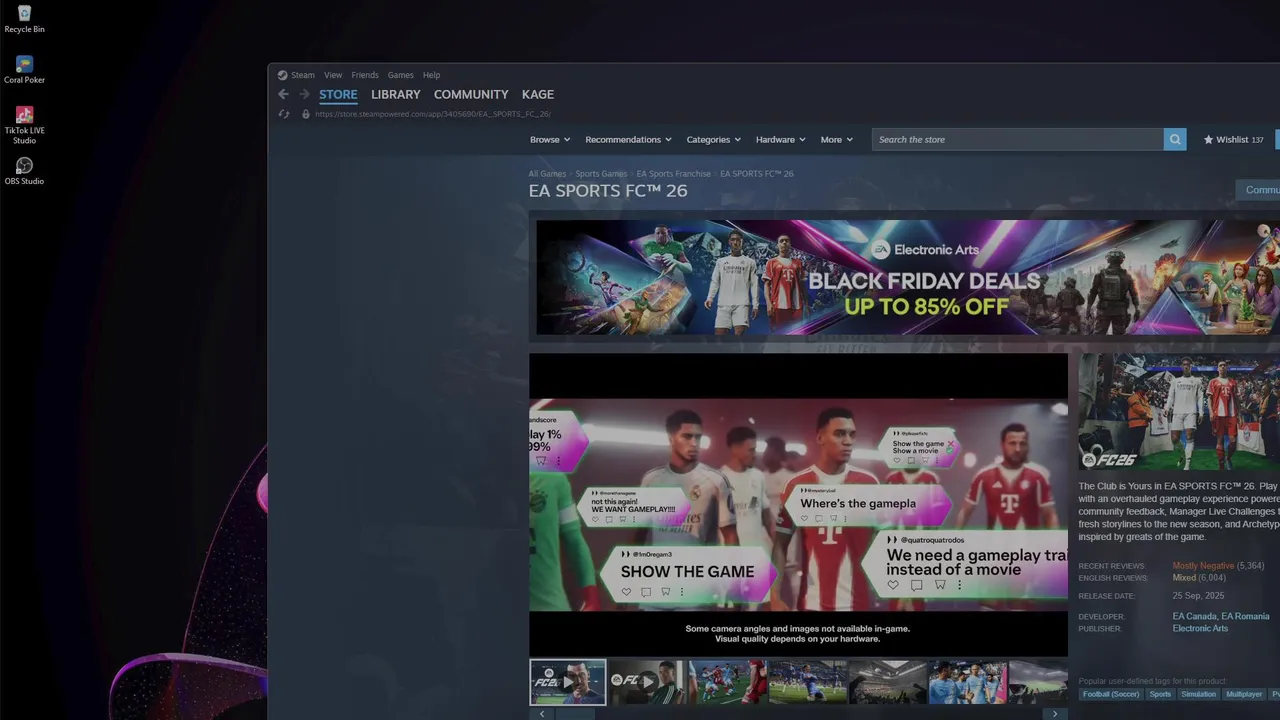This screenshot has height=720, width=1280.
Task: Open the Recycle Bin desktop icon
Action: tap(24, 19)
